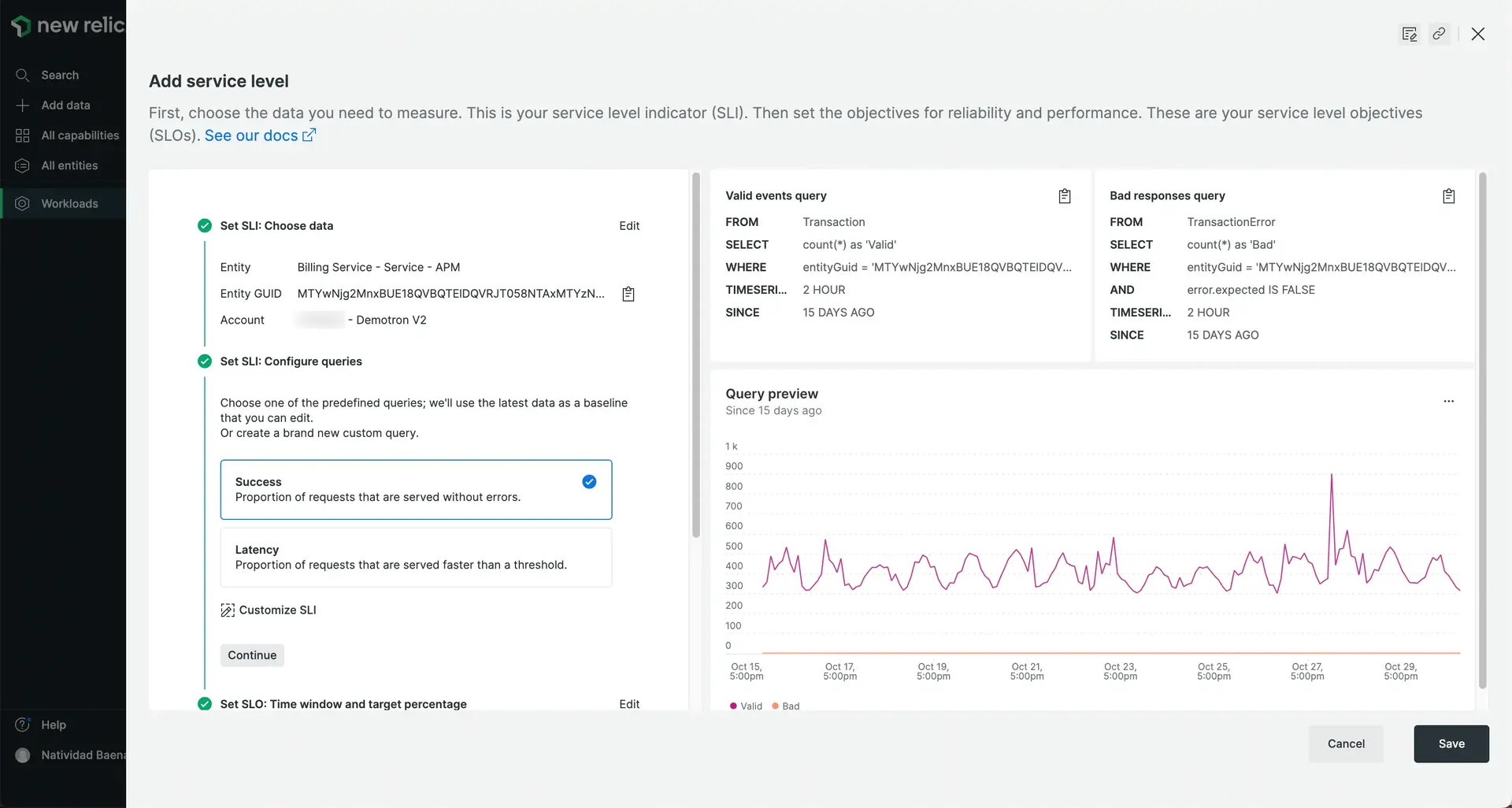The height and width of the screenshot is (808, 1512).
Task: Copy the Bad responses query
Action: 1448,196
